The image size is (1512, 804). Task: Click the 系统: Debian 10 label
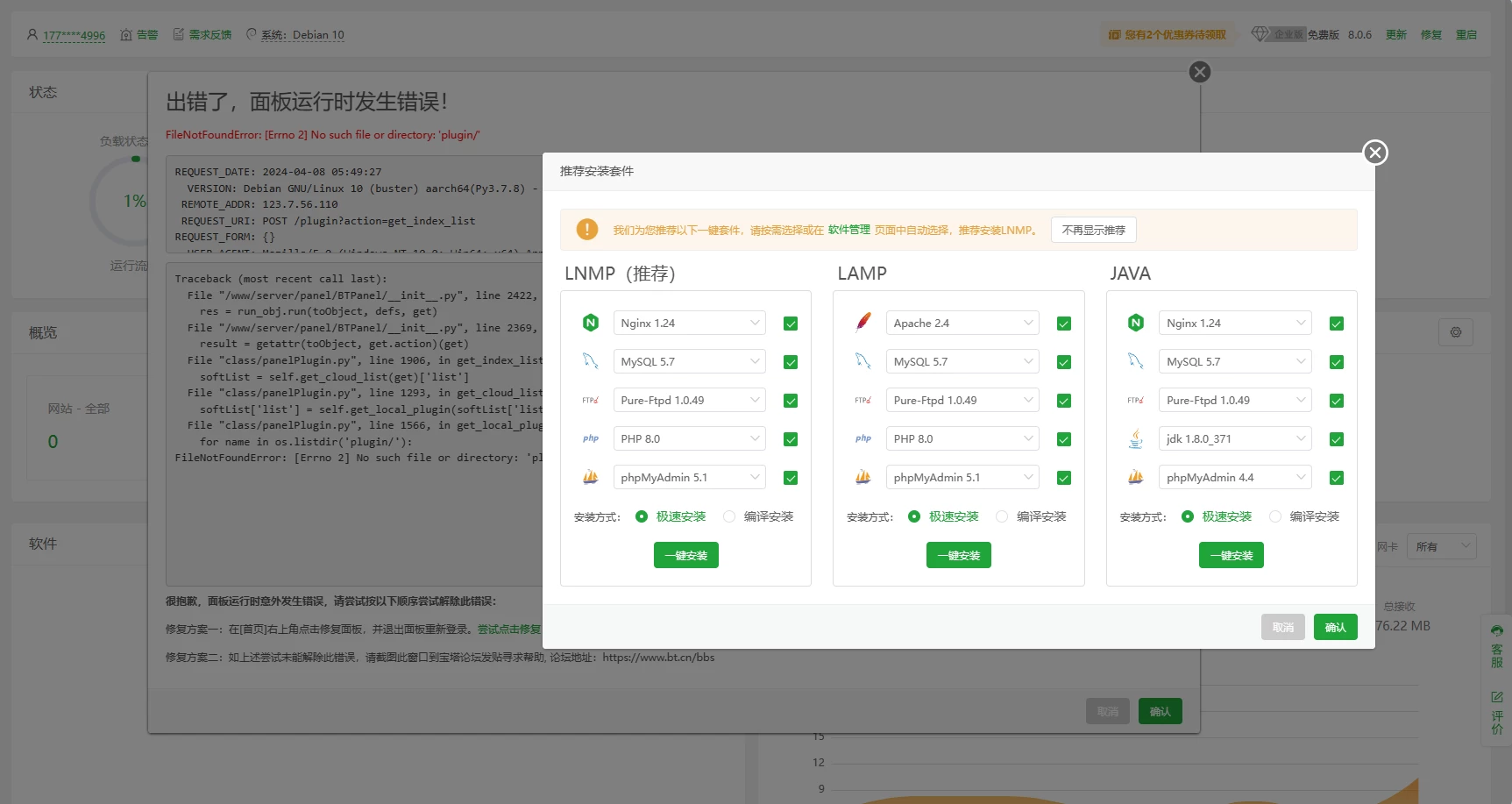pyautogui.click(x=302, y=35)
